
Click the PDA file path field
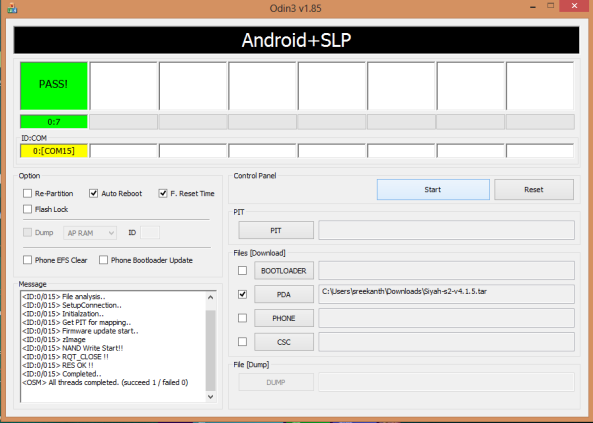446,294
